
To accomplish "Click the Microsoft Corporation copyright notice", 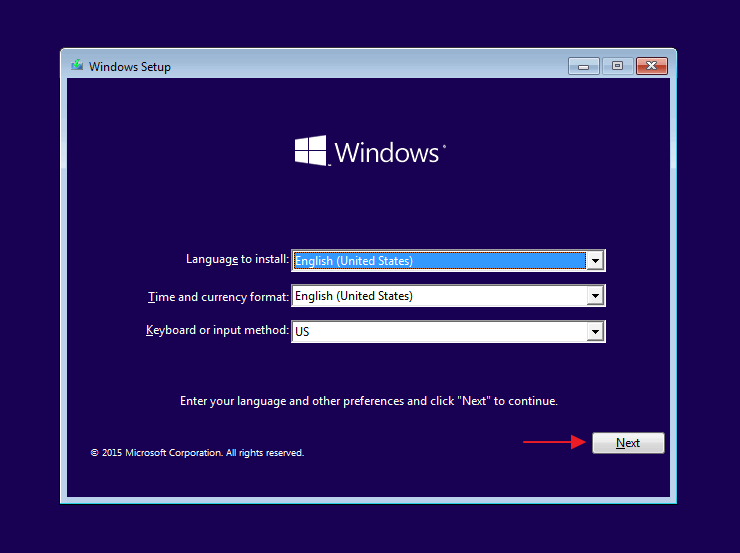I will [197, 453].
